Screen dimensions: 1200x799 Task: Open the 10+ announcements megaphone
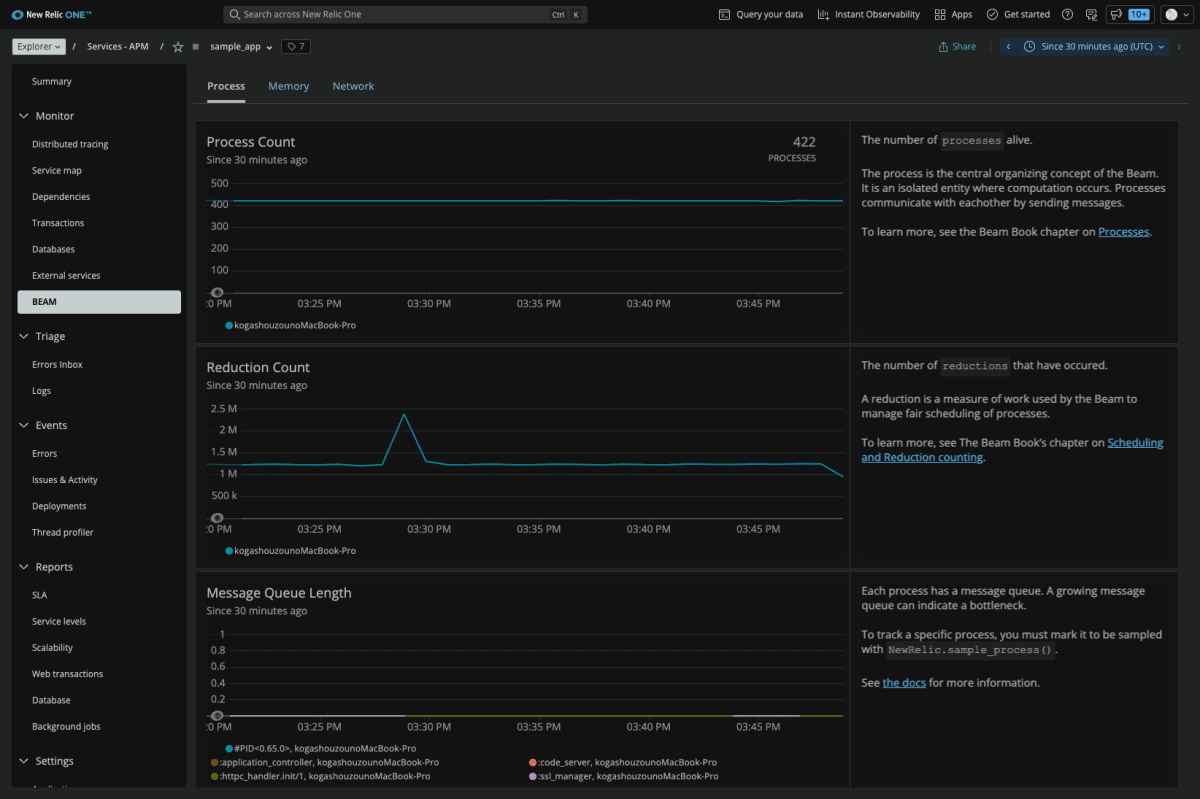tap(1129, 15)
